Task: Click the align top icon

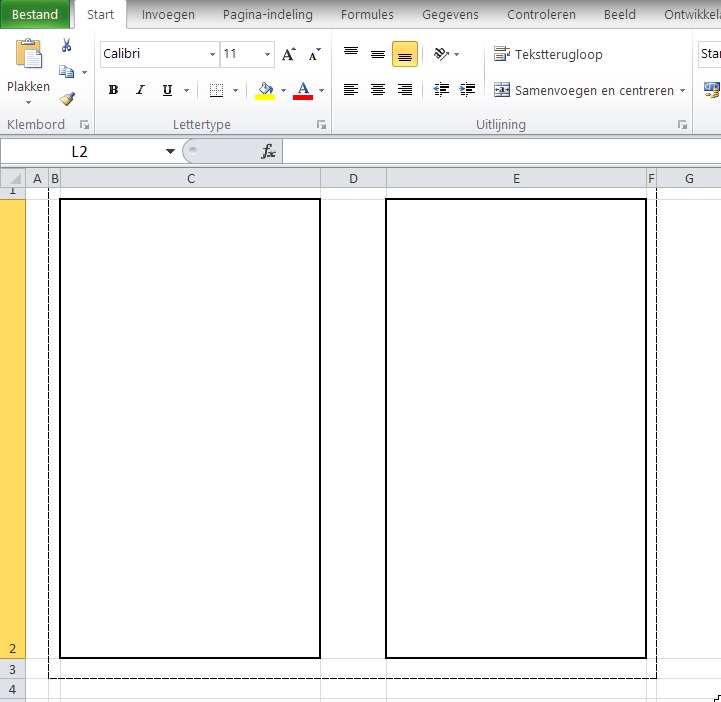Action: coord(350,54)
